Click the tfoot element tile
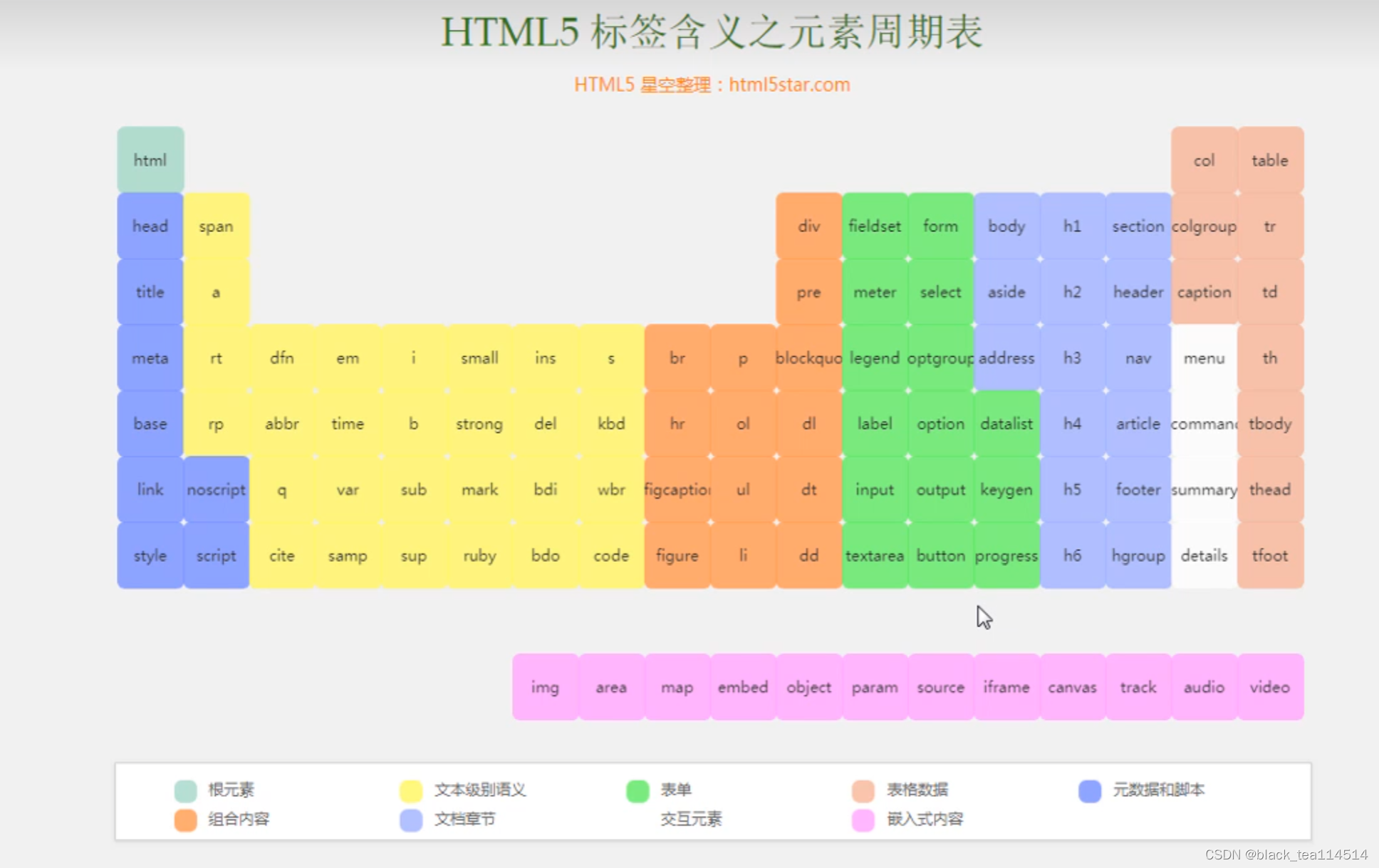1379x868 pixels. tap(1270, 555)
